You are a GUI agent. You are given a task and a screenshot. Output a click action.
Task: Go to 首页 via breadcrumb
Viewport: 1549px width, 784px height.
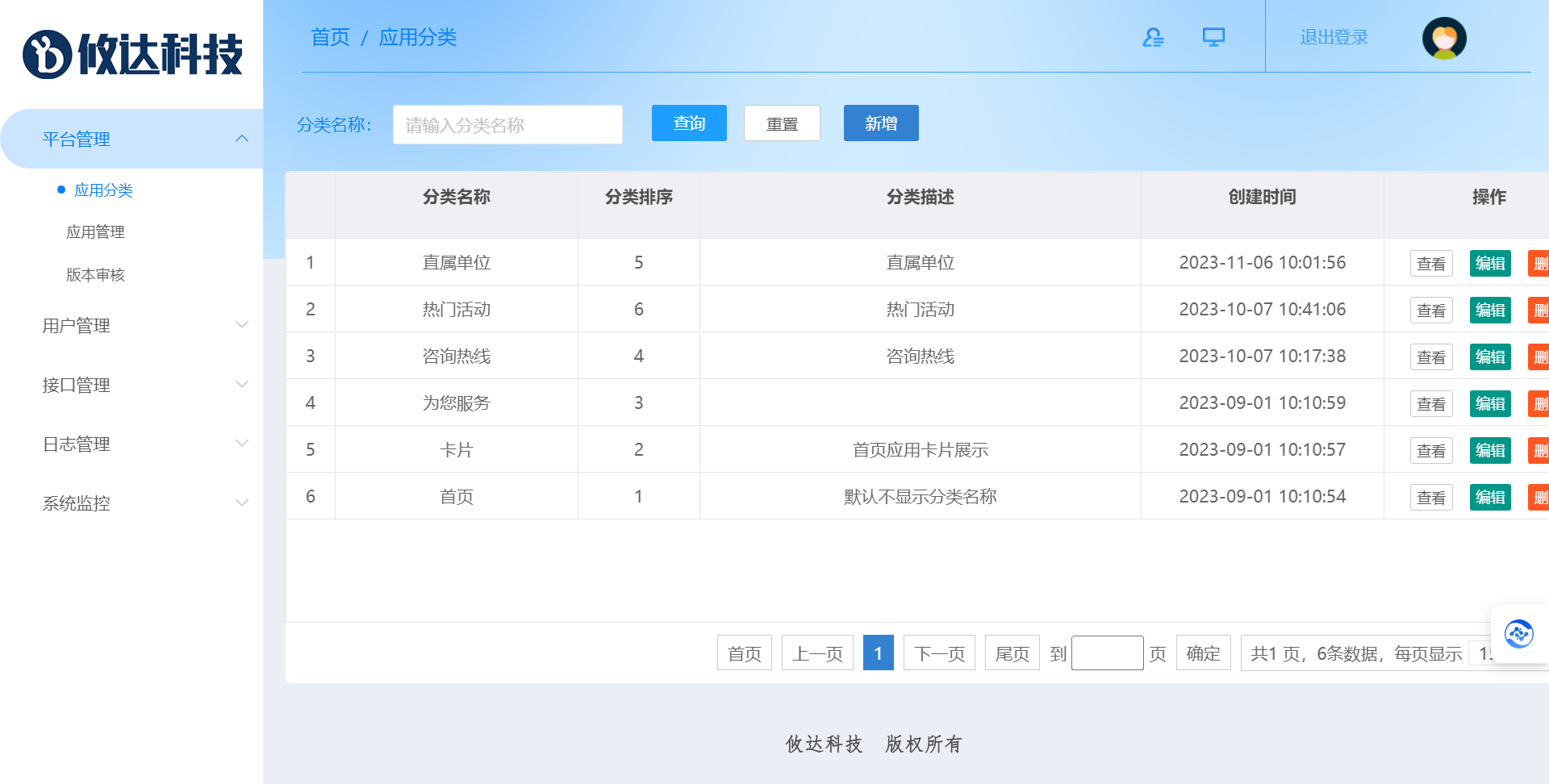[330, 37]
